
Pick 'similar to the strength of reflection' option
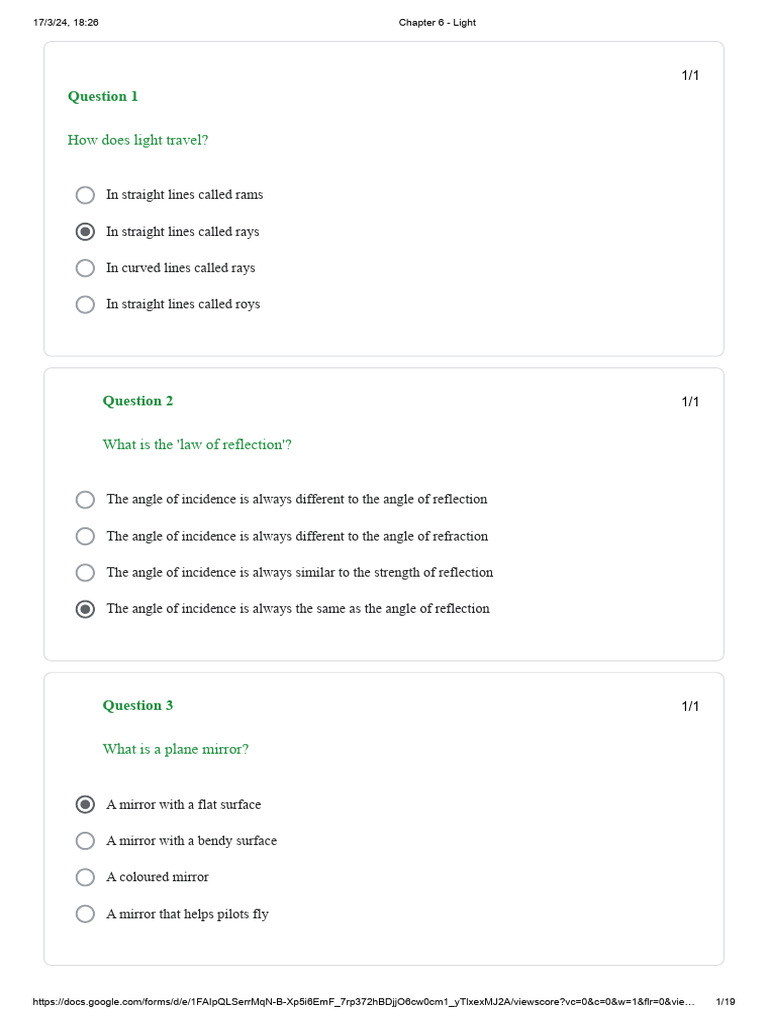click(86, 572)
